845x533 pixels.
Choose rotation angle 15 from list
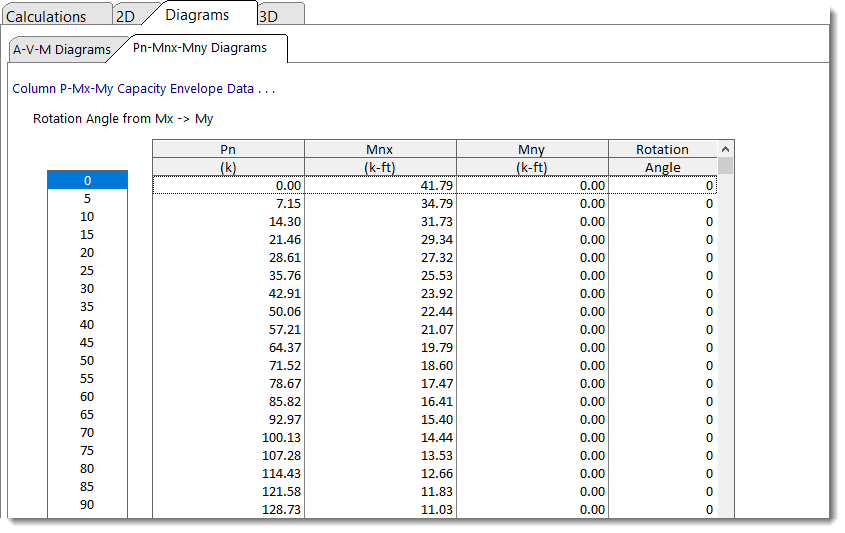[87, 235]
